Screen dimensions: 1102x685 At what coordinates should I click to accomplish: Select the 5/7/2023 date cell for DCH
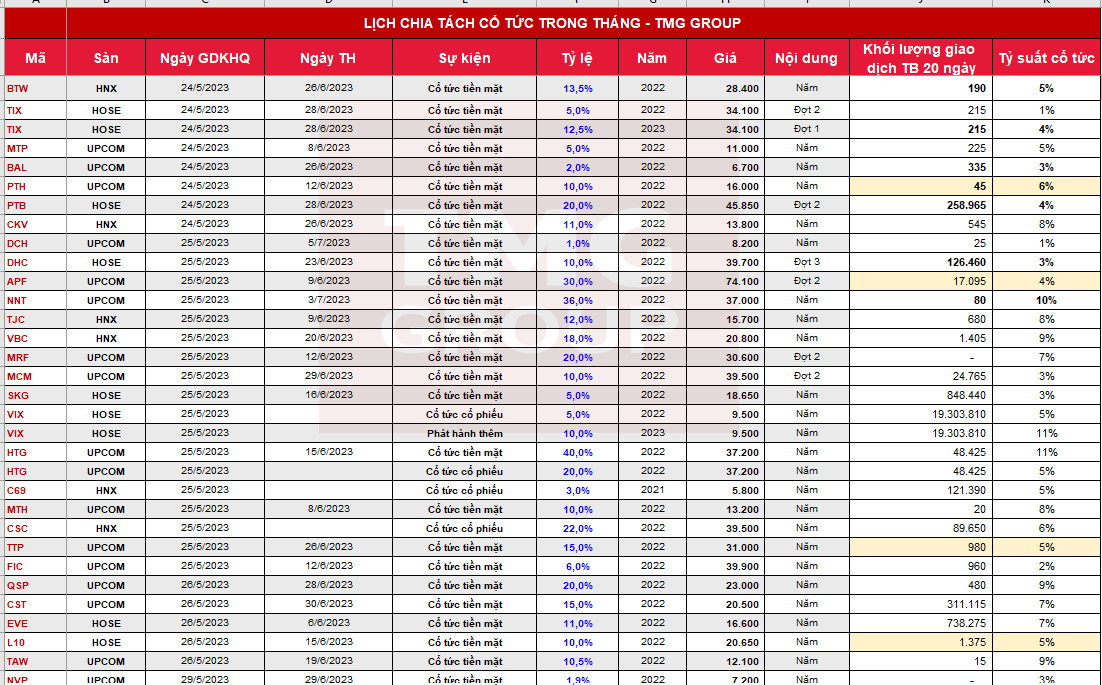click(328, 243)
